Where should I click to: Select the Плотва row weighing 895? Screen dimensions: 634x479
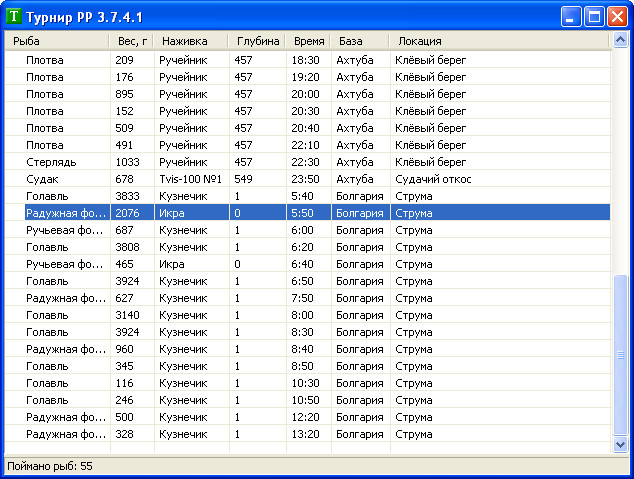308,94
